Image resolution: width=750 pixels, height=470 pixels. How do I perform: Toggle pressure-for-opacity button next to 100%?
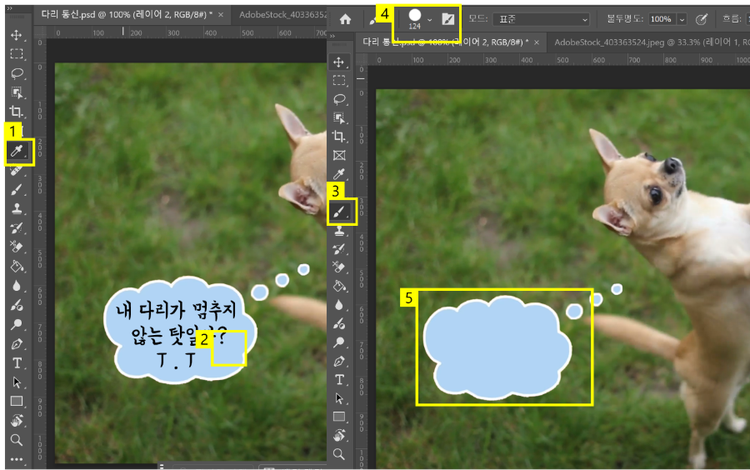pyautogui.click(x=701, y=19)
